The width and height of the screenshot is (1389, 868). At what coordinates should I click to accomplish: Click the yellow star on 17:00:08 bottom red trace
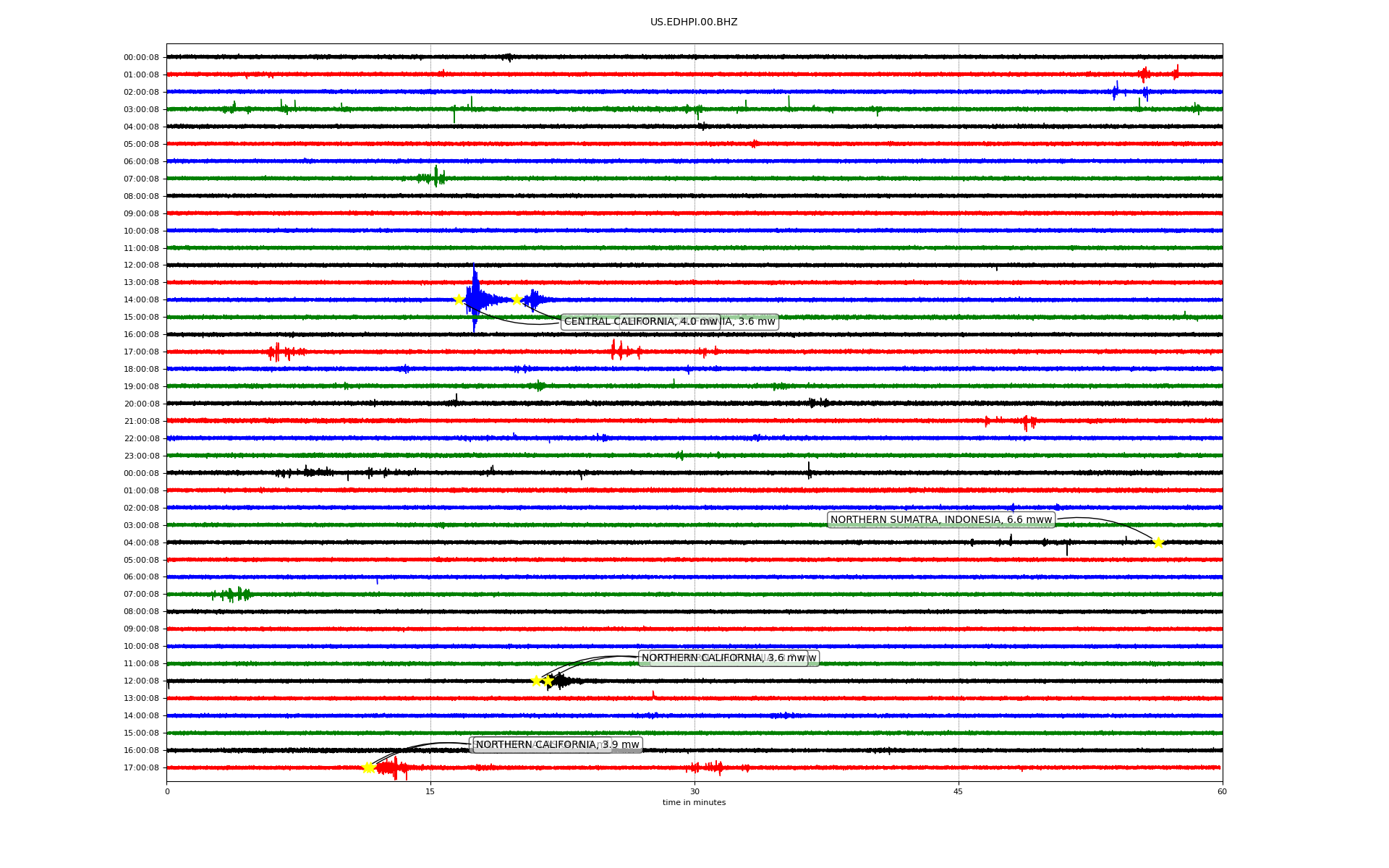coord(368,767)
